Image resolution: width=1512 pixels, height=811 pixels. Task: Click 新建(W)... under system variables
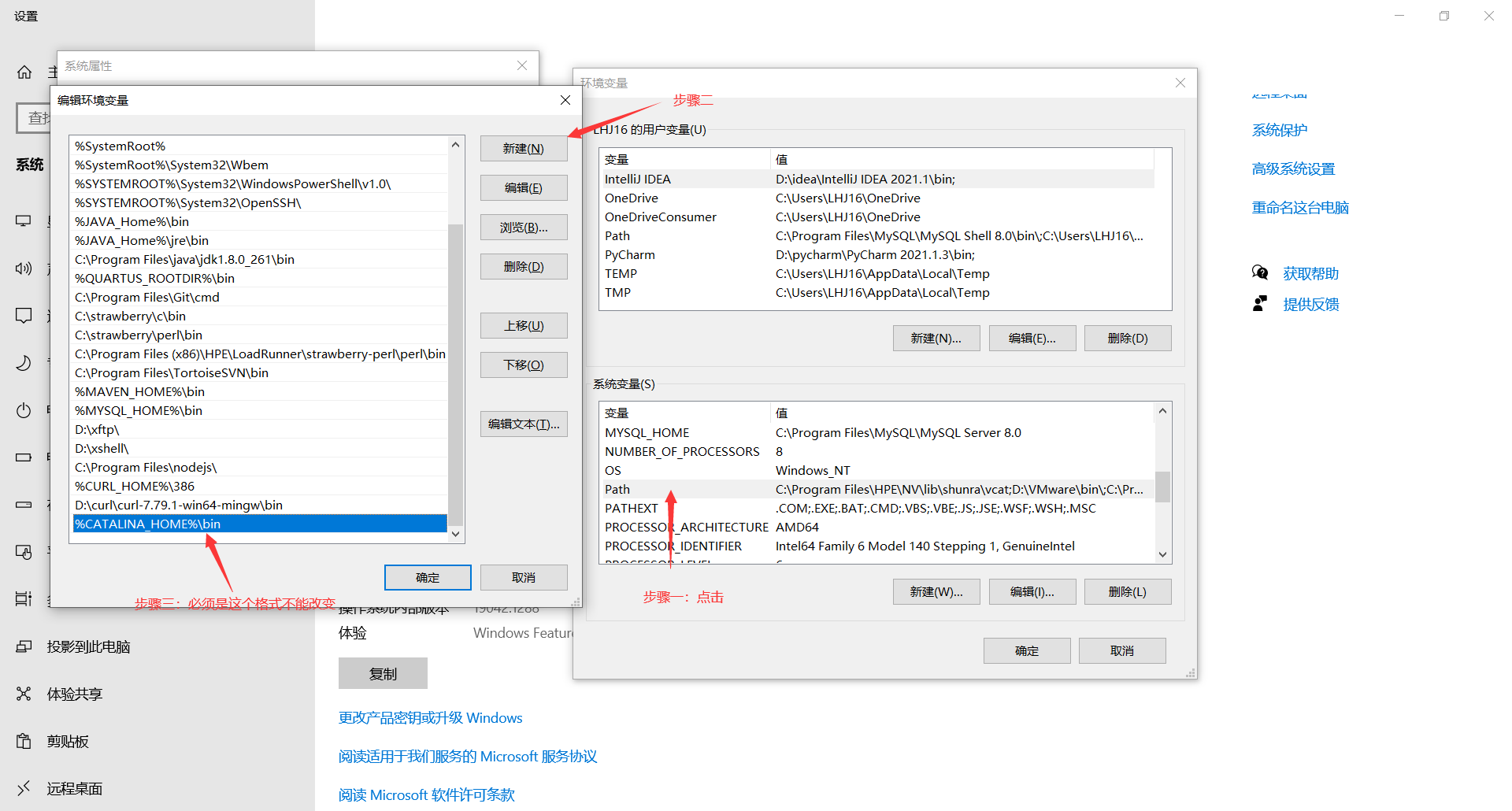(936, 592)
